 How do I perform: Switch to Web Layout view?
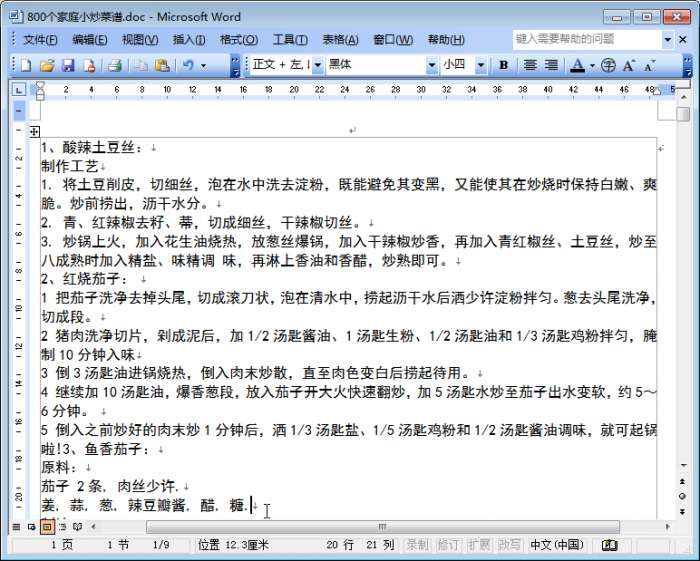[31, 527]
